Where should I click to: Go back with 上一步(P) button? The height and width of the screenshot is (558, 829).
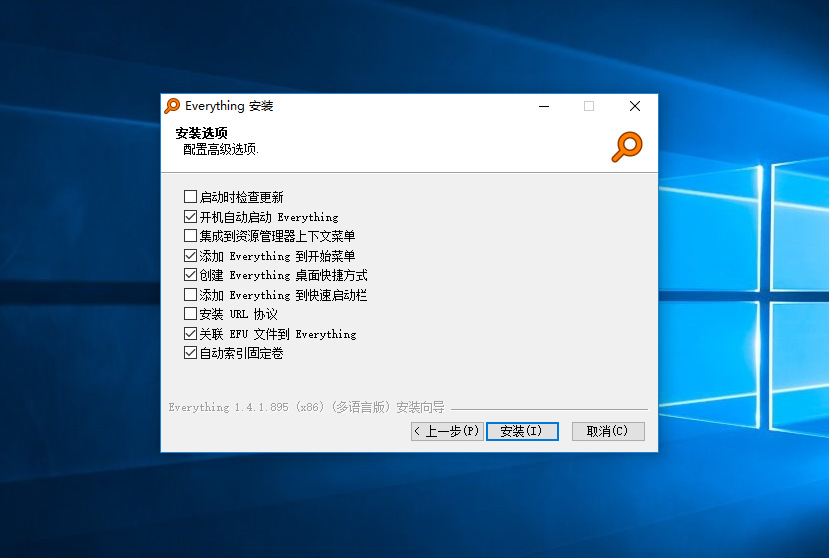[x=447, y=431]
